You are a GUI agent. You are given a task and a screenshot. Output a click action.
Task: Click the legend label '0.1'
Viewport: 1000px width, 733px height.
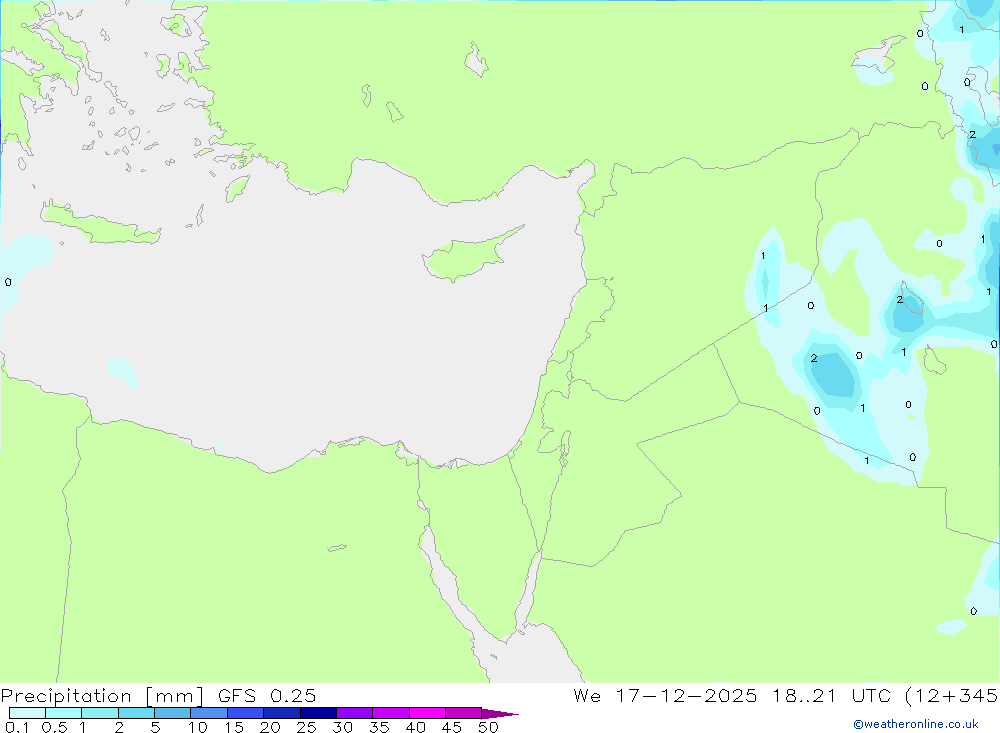pyautogui.click(x=17, y=727)
